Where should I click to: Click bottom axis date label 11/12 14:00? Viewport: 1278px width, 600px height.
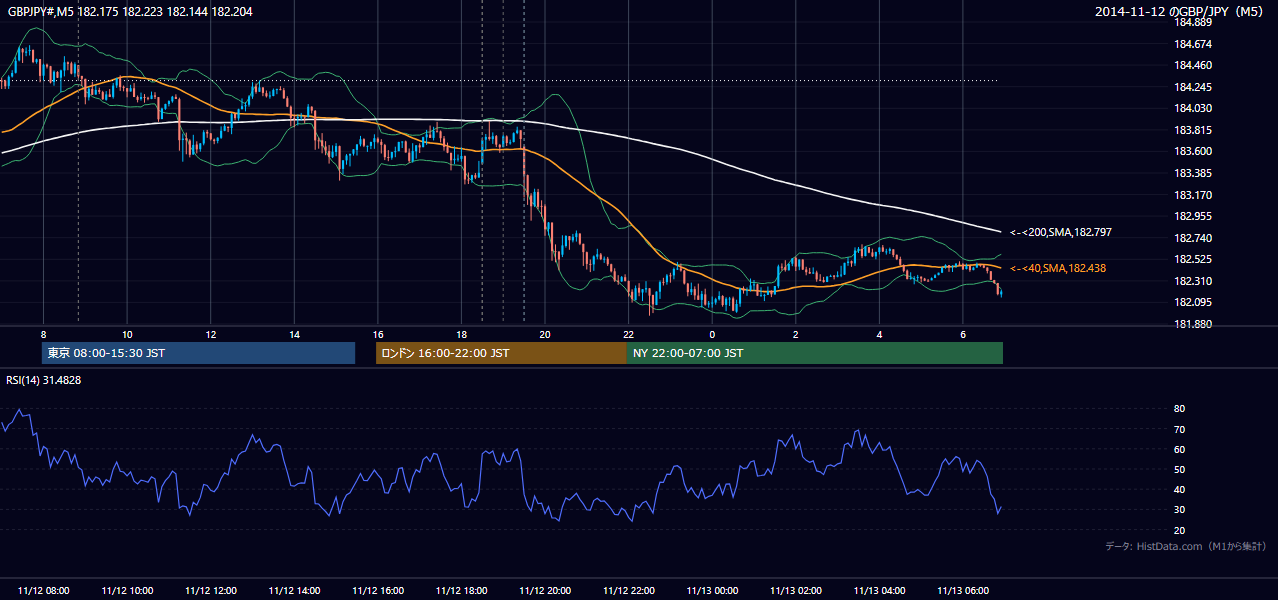(294, 591)
